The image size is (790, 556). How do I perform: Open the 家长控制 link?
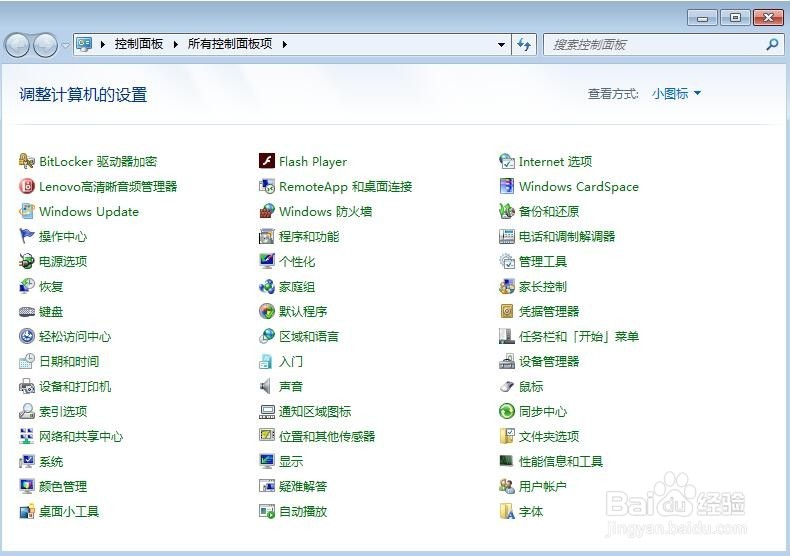543,287
